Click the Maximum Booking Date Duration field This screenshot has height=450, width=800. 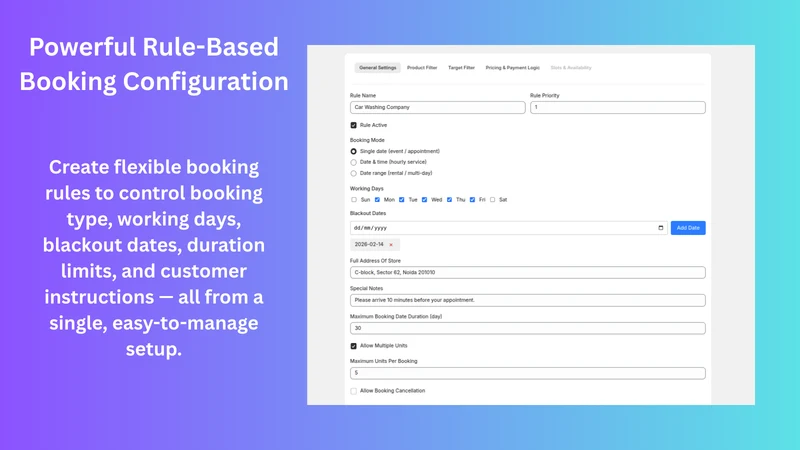coord(528,328)
